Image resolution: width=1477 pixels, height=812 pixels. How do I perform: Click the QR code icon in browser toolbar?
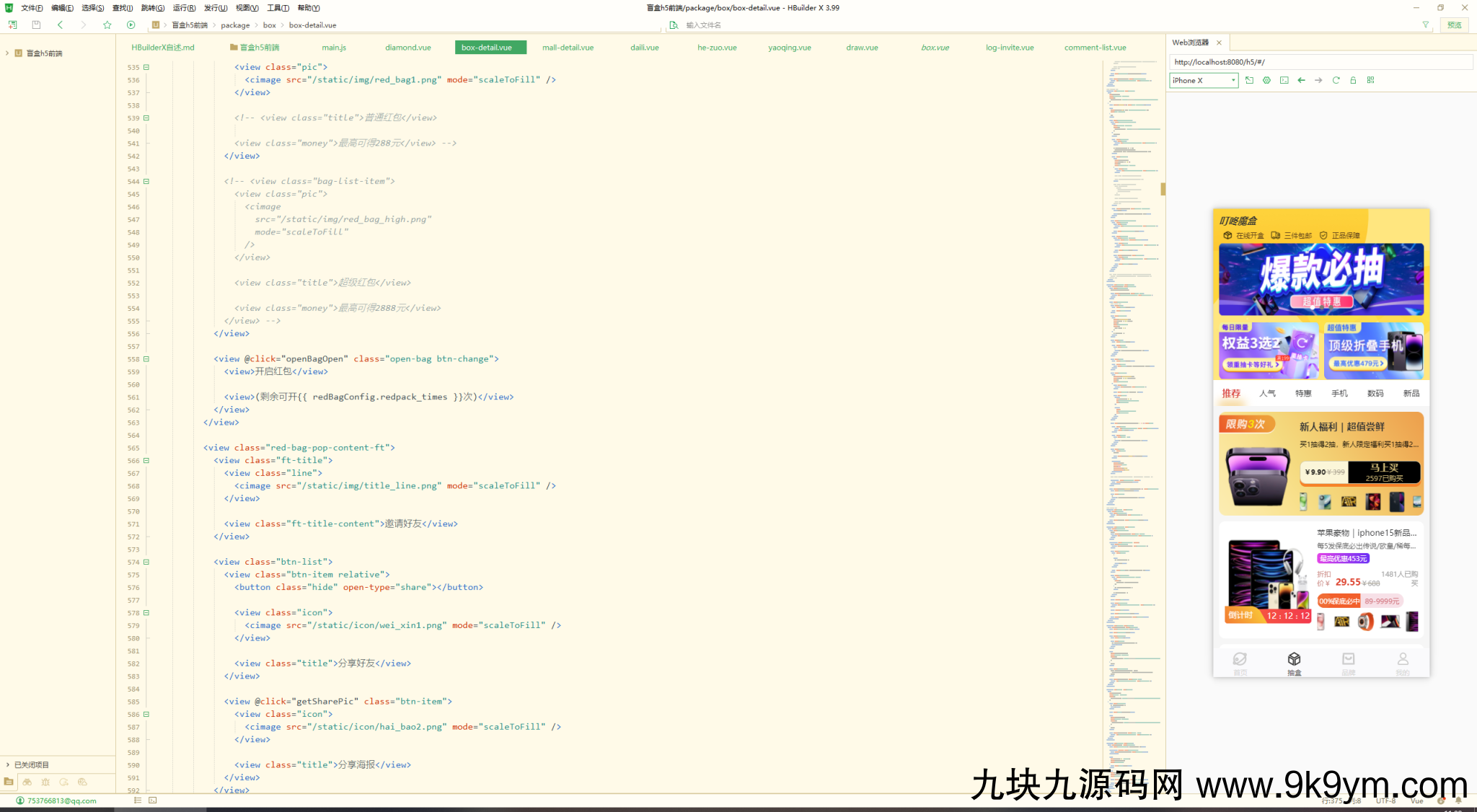click(x=1370, y=80)
